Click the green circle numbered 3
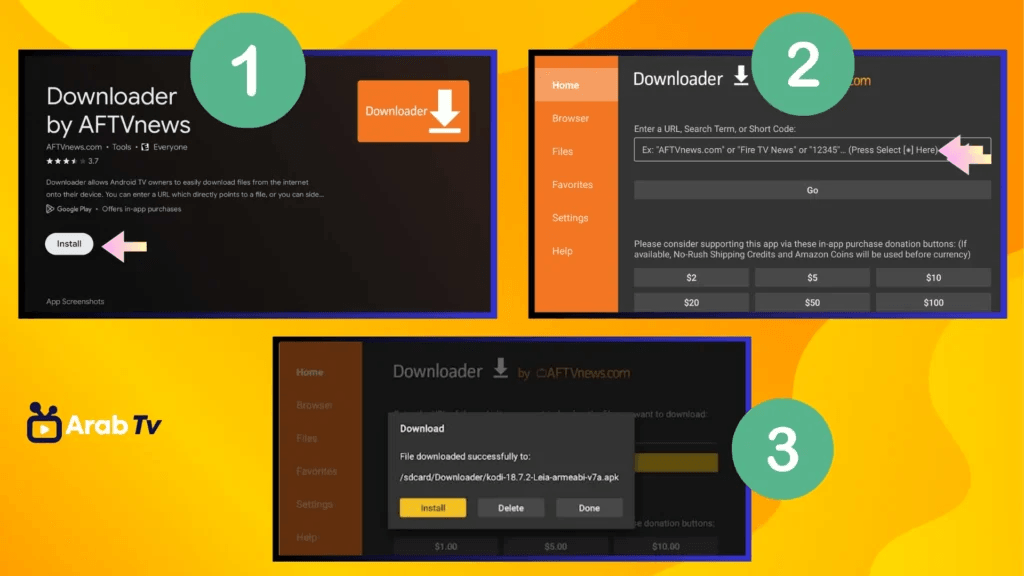This screenshot has height=576, width=1024. point(782,451)
